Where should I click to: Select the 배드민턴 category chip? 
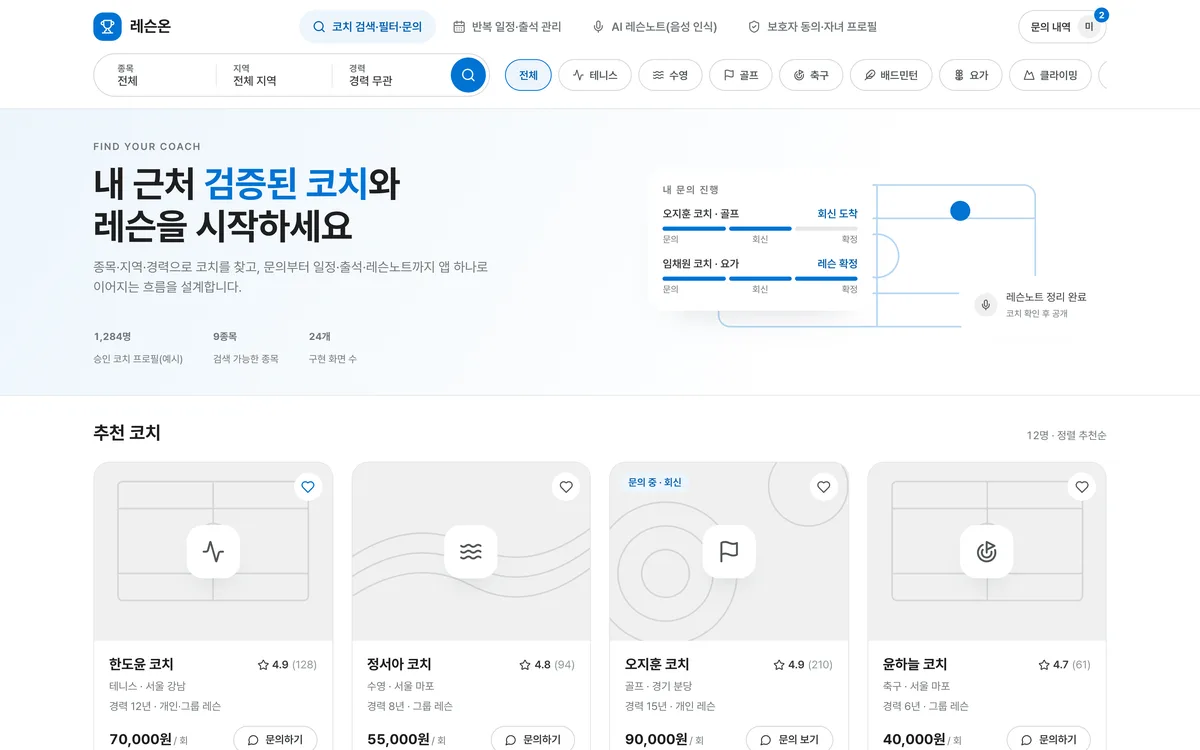point(891,75)
